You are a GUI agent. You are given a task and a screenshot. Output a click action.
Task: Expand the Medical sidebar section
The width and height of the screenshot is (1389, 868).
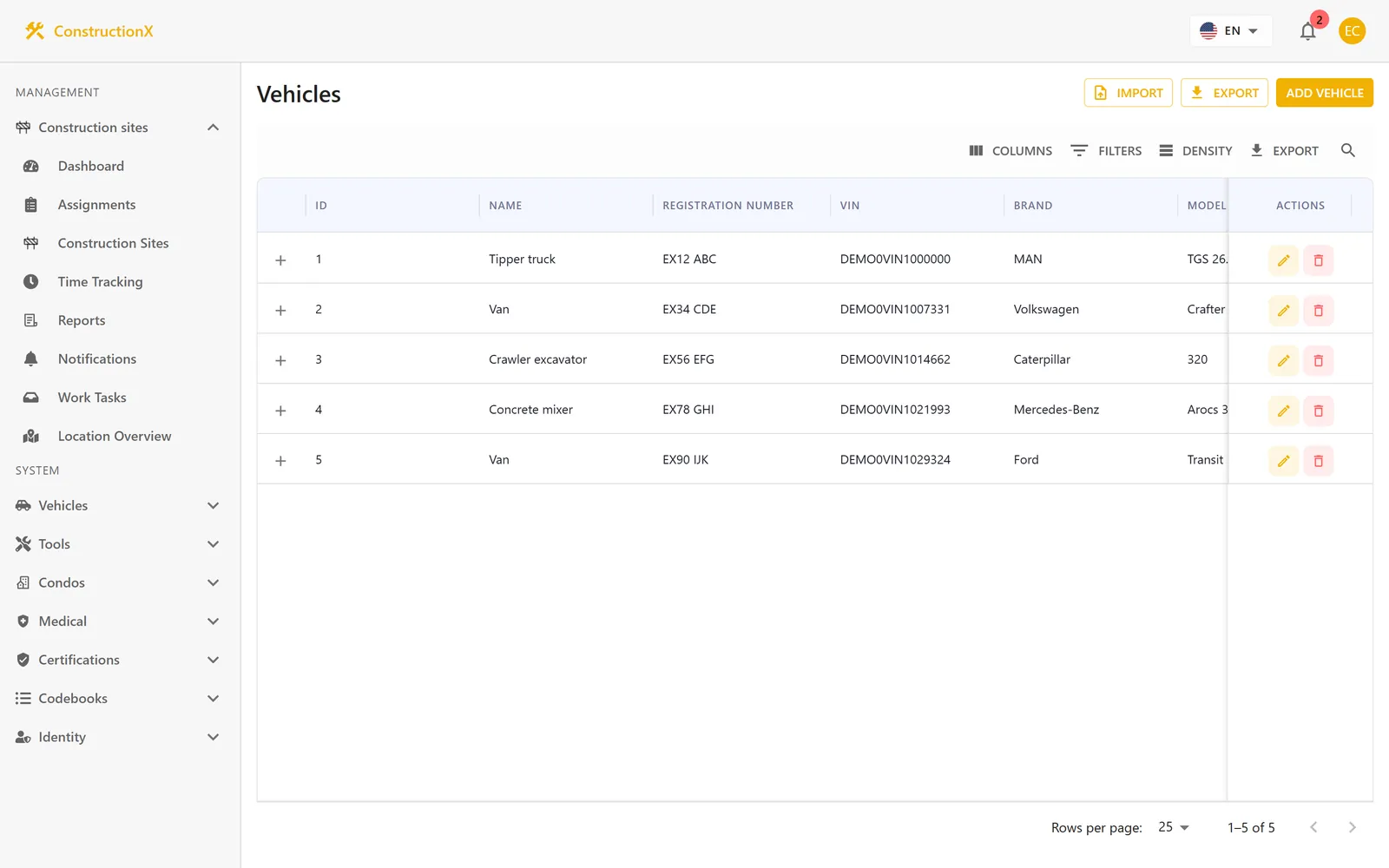[x=120, y=621]
